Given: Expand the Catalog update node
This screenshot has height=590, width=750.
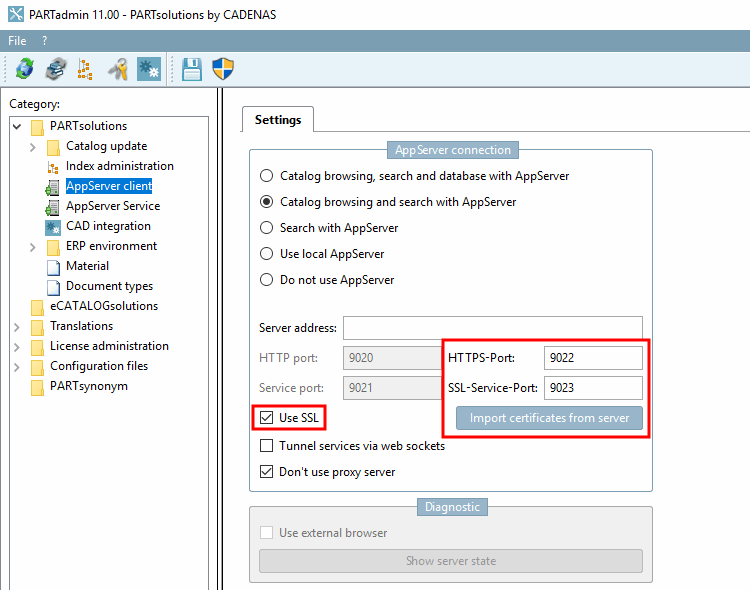Looking at the screenshot, I should click(x=33, y=147).
